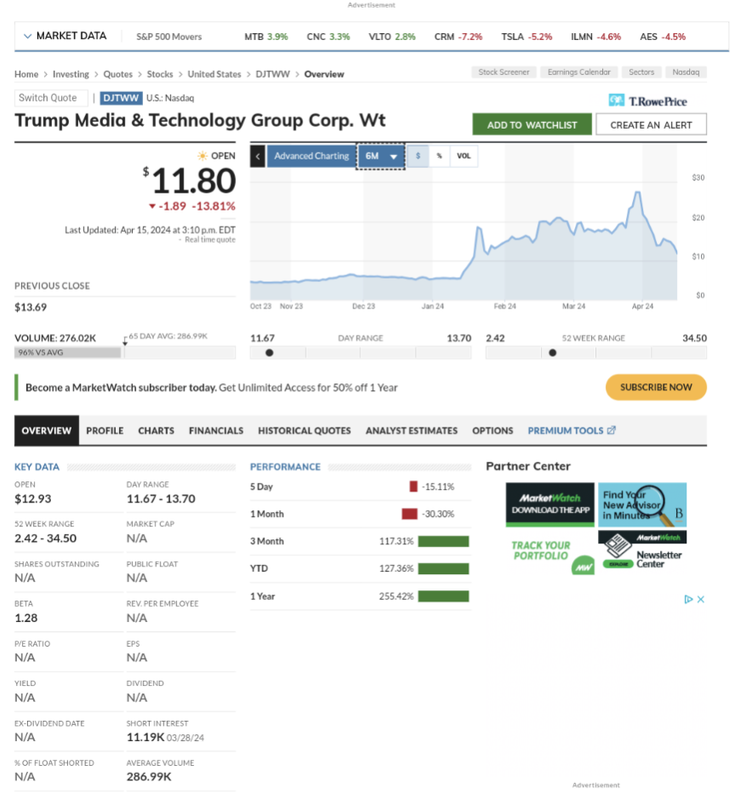Click MTB 3.9% mover ticker
This screenshot has height=800, width=735.
pos(266,37)
